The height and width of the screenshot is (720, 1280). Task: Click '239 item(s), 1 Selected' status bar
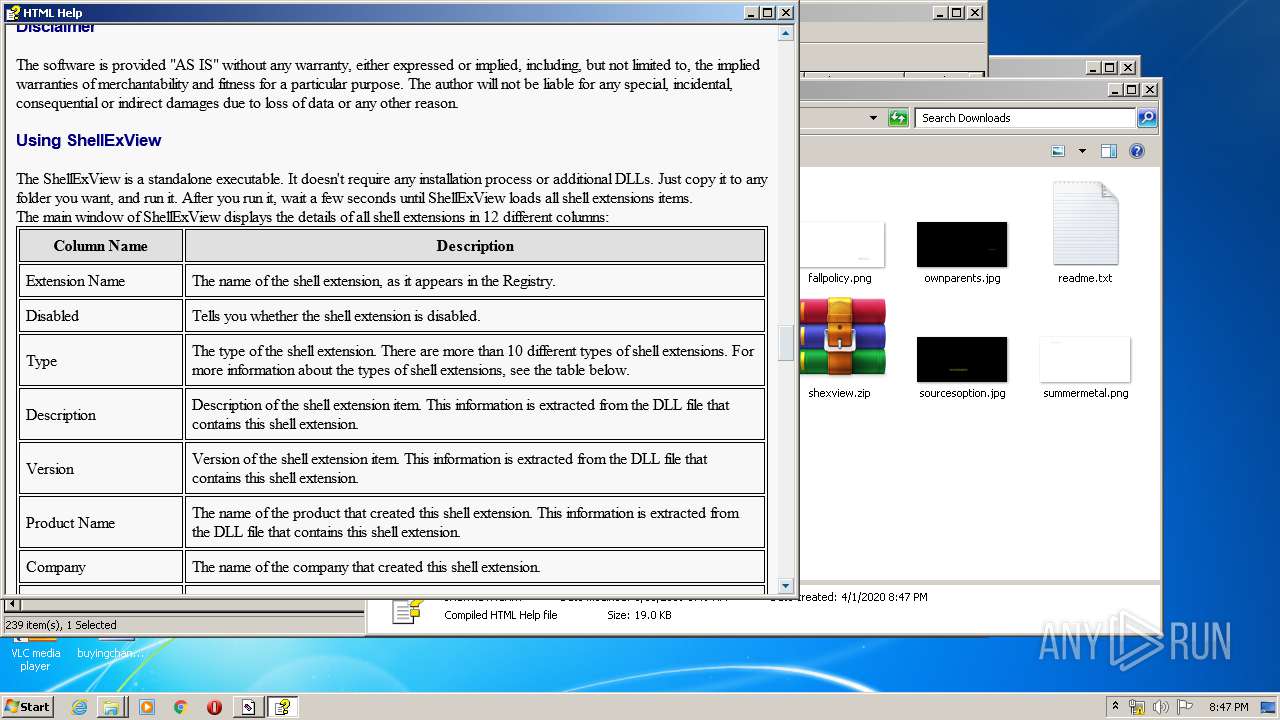tap(61, 625)
